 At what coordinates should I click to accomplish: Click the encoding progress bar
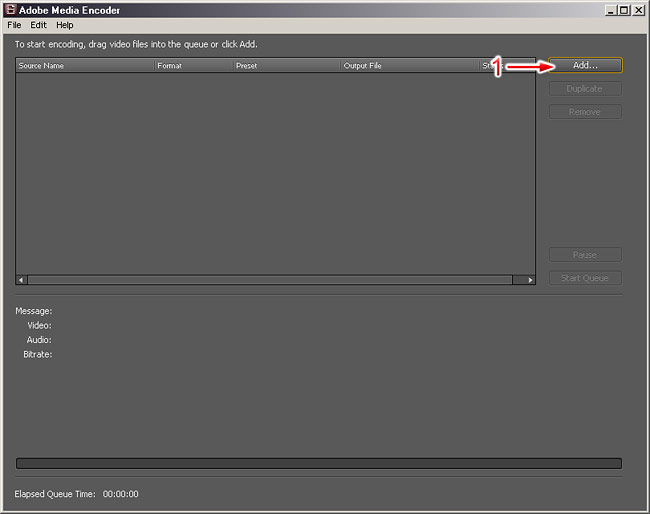319,463
